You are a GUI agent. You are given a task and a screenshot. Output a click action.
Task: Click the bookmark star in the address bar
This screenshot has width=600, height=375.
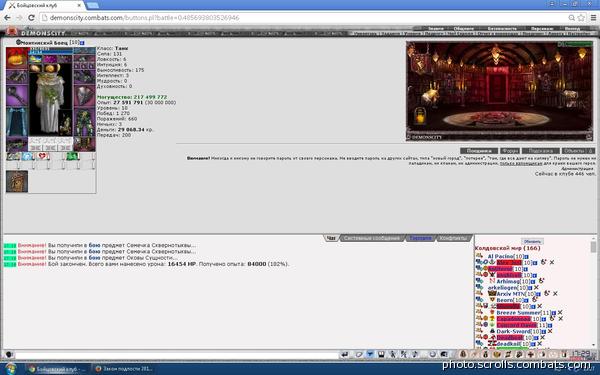[581, 18]
